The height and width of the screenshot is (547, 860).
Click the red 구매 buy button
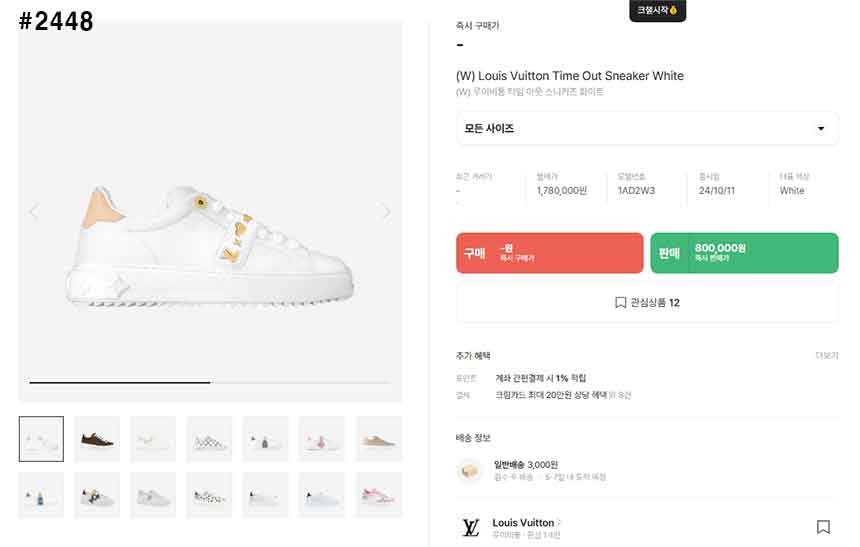549,253
